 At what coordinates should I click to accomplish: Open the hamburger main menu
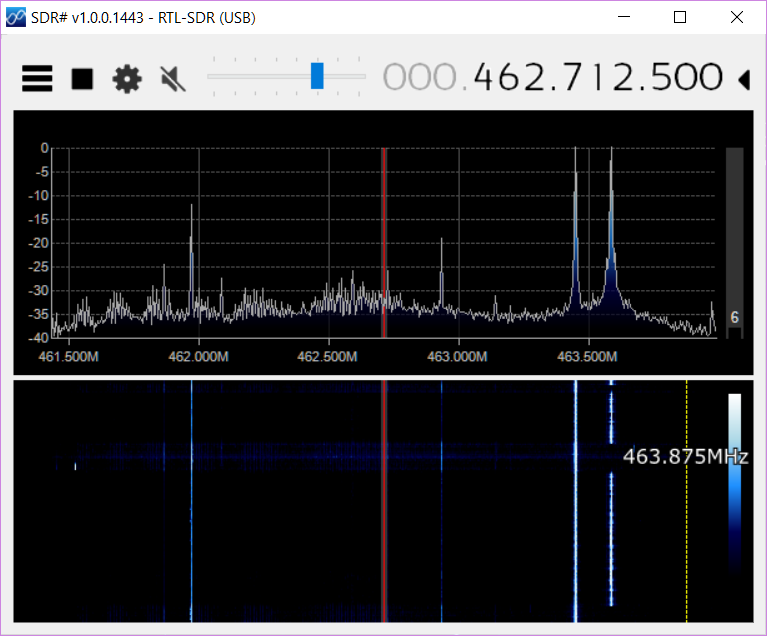pyautogui.click(x=37, y=78)
